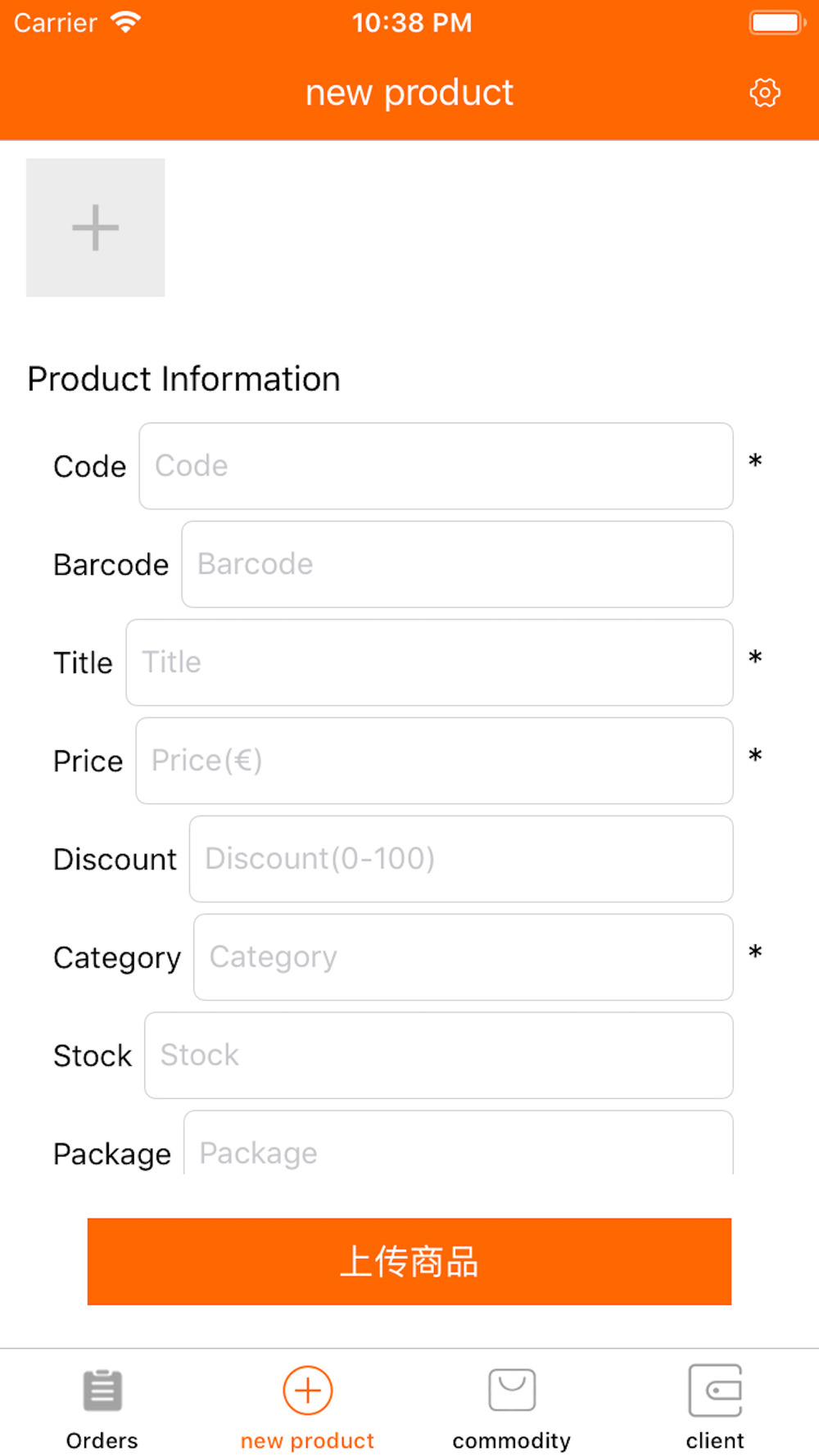Tap the battery indicator icon
Screen dimensions: 819x1456
(776, 22)
